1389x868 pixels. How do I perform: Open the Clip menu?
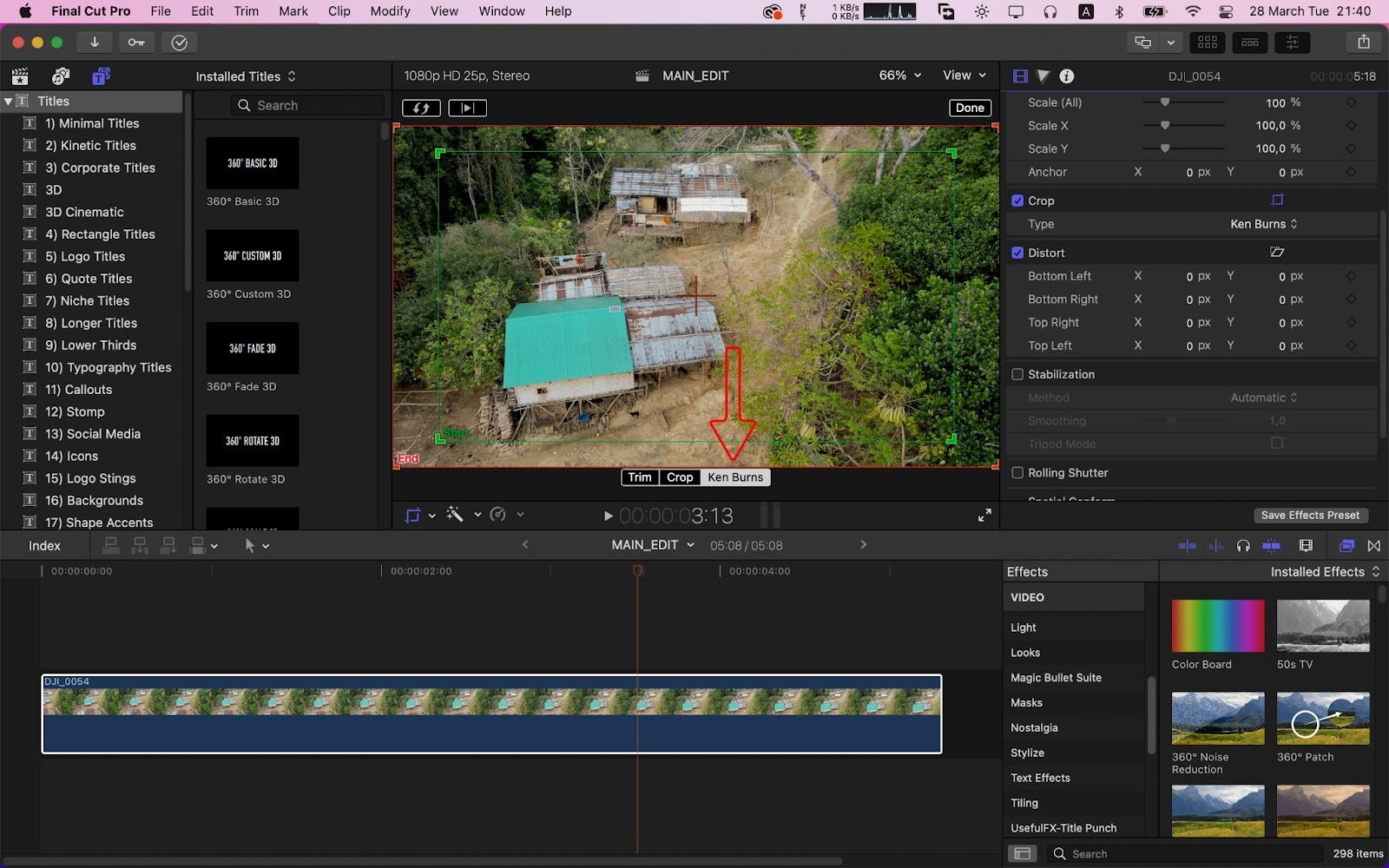pyautogui.click(x=339, y=11)
